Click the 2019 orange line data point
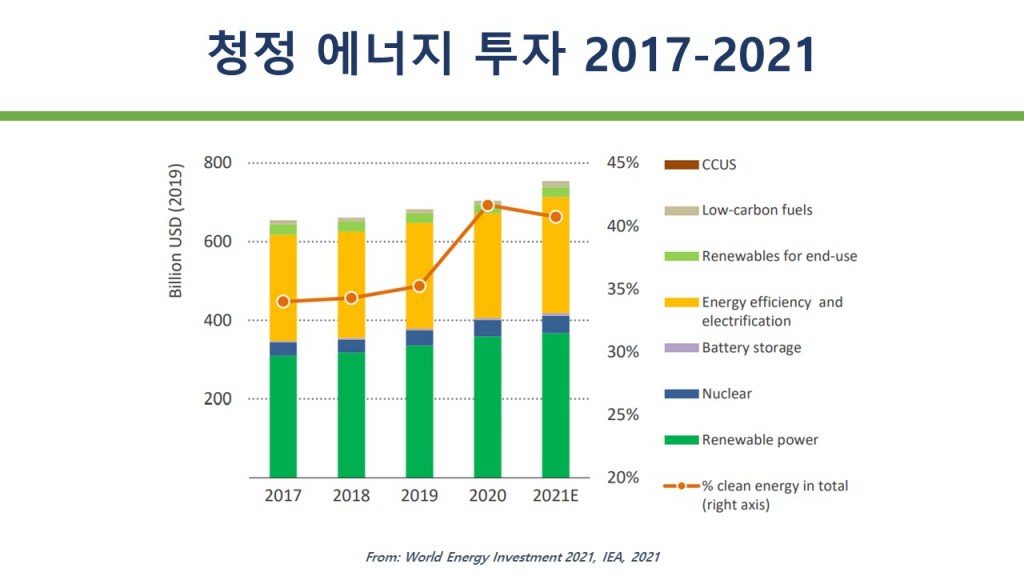 (419, 286)
